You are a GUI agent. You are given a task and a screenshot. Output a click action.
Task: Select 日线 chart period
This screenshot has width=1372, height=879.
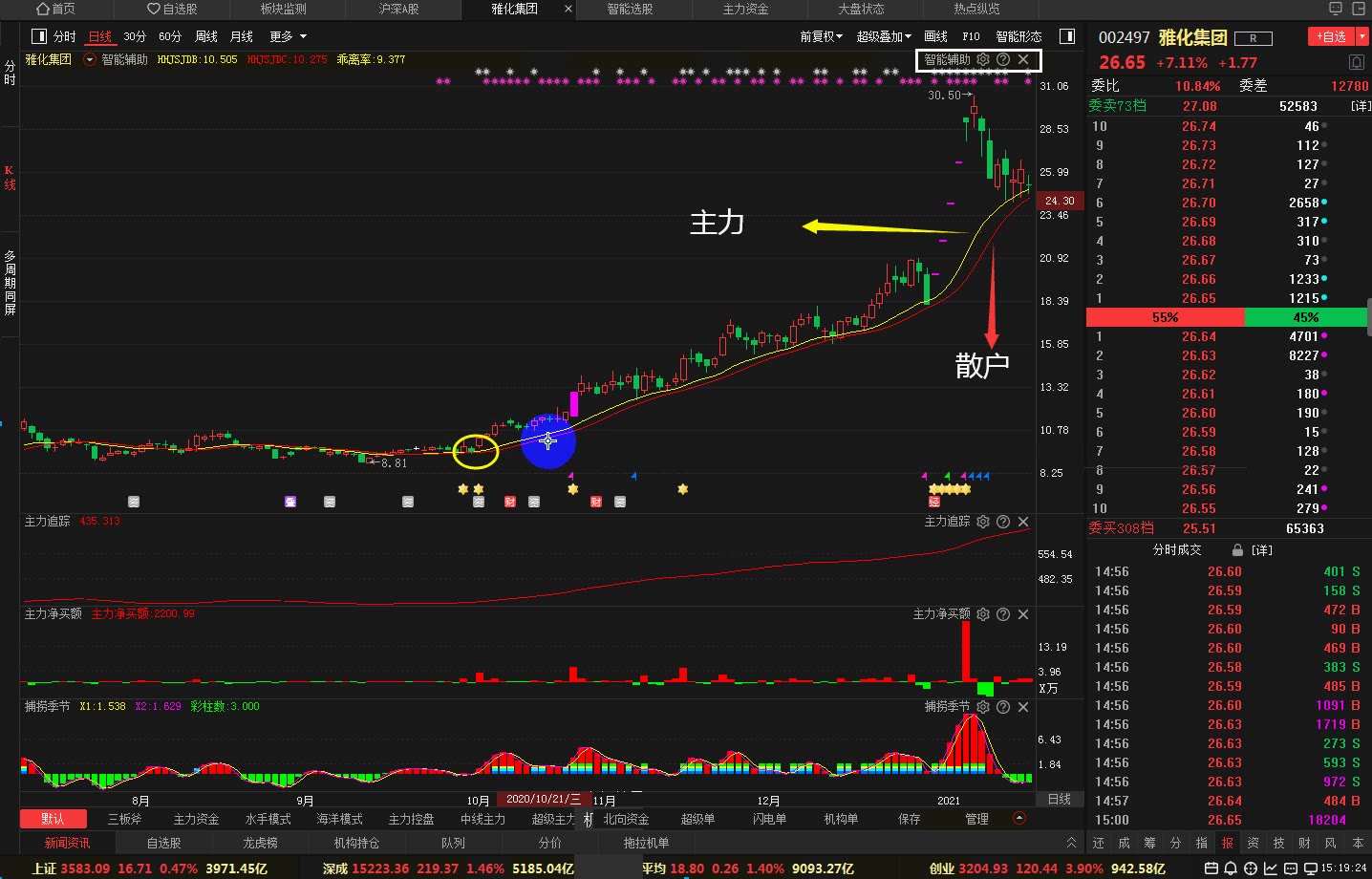pos(100,36)
